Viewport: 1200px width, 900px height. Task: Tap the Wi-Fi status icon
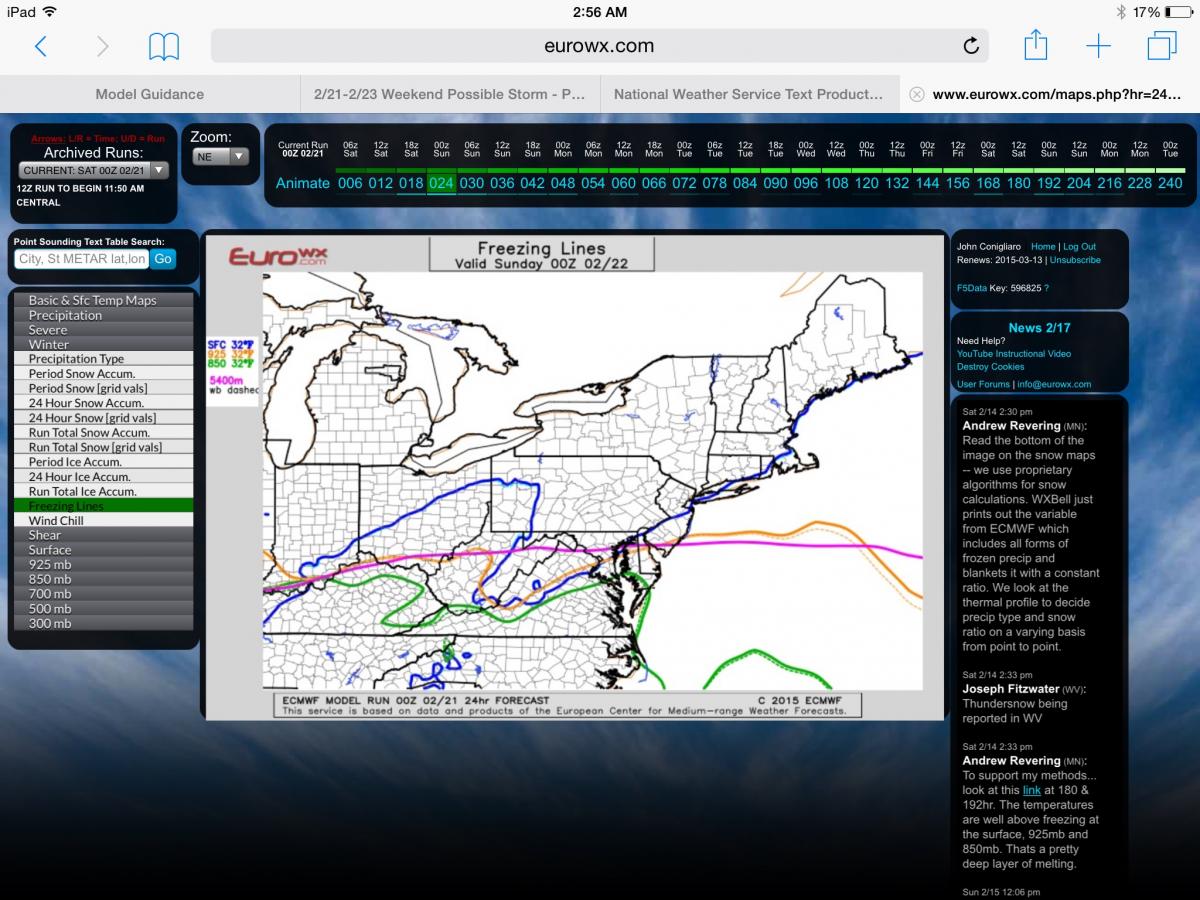click(51, 12)
